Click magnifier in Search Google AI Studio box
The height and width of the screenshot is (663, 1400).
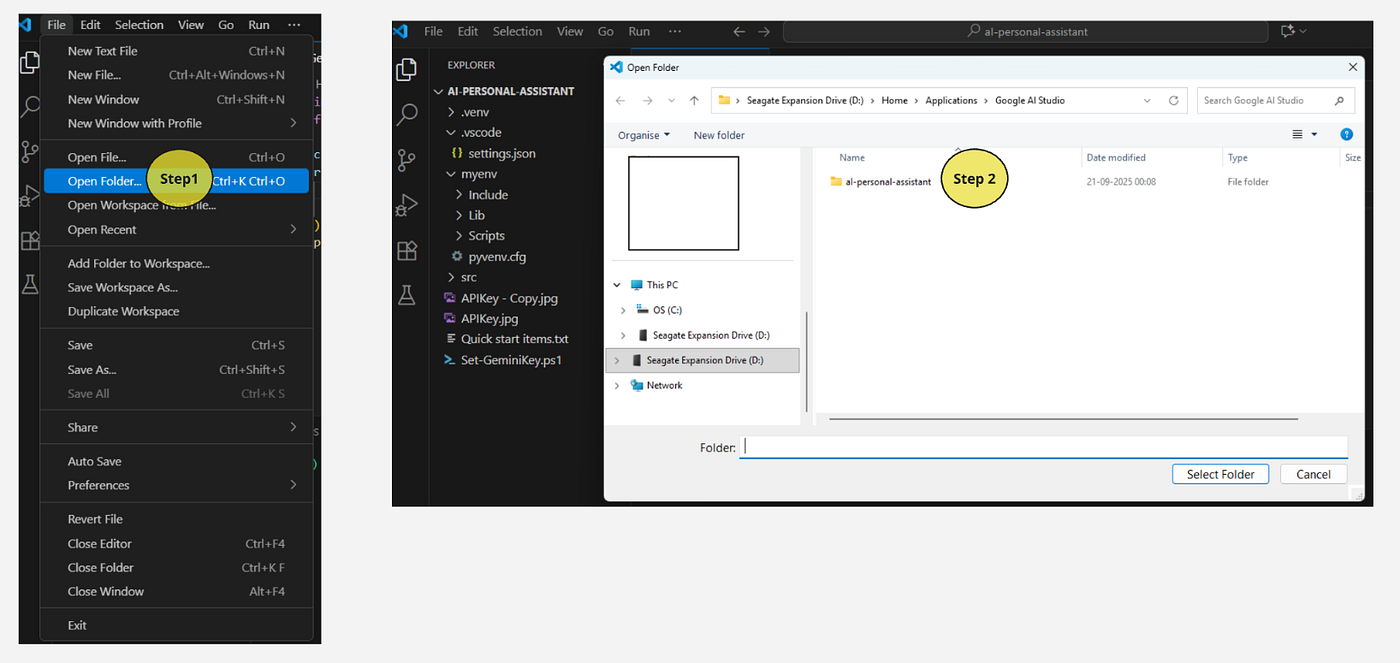pyautogui.click(x=1338, y=100)
